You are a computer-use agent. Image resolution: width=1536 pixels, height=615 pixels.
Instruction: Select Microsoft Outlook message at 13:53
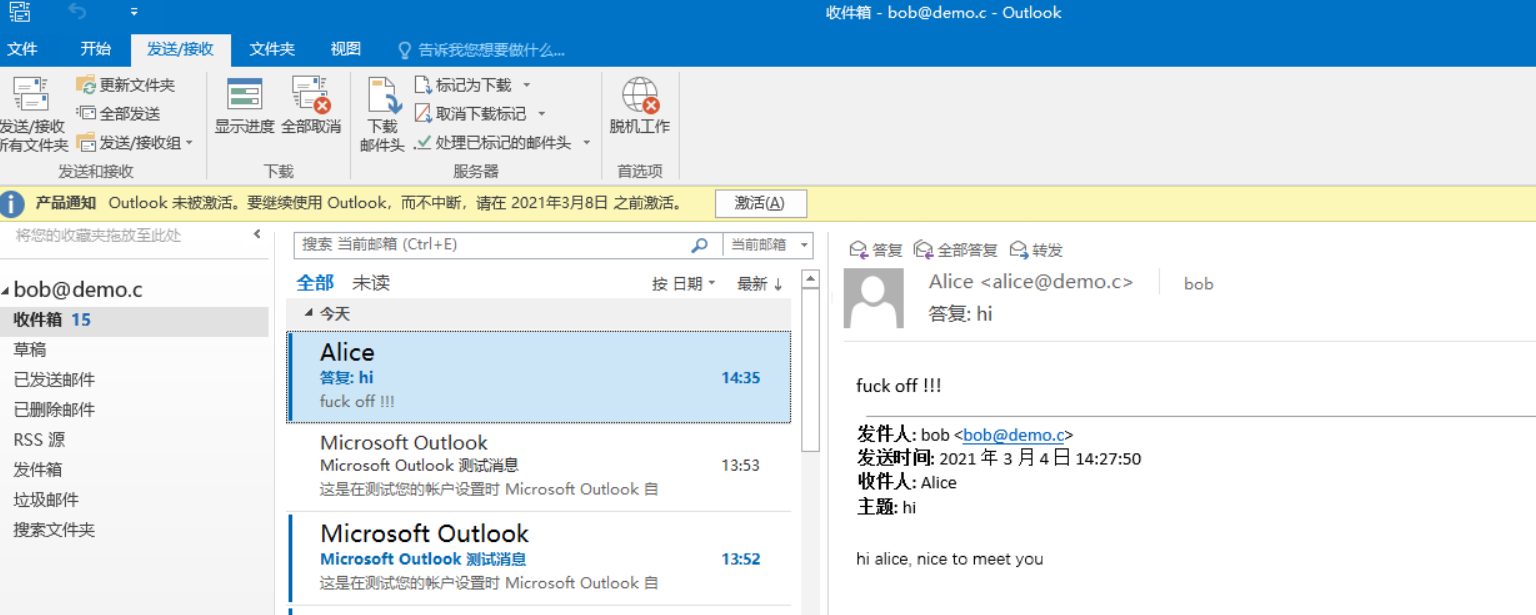pos(539,466)
